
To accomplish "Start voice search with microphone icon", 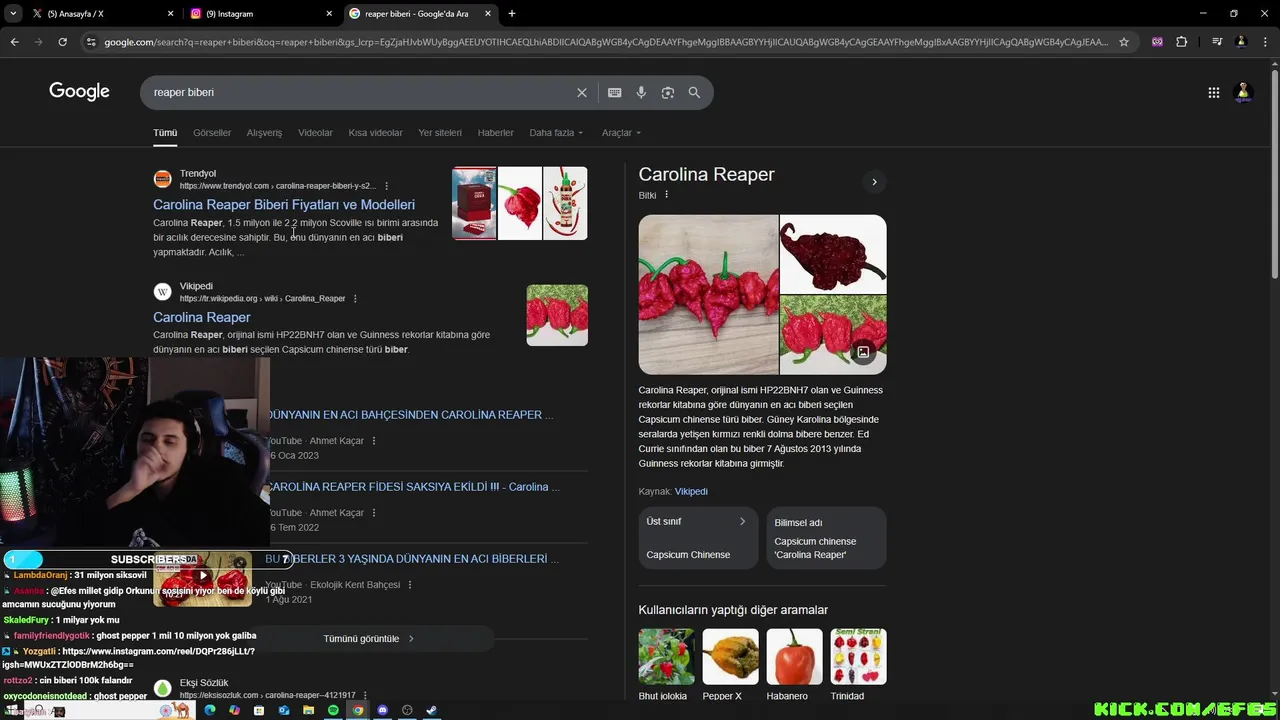I will [x=641, y=92].
